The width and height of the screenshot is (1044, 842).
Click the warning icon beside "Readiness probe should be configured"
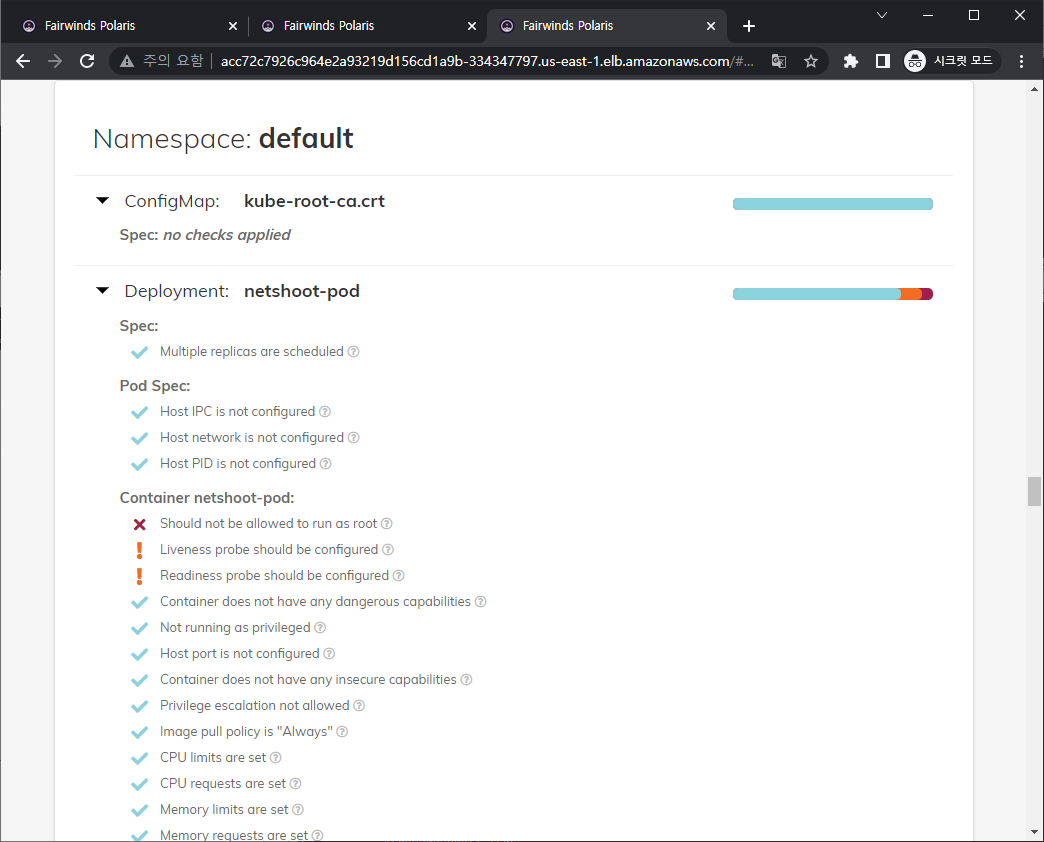point(140,575)
